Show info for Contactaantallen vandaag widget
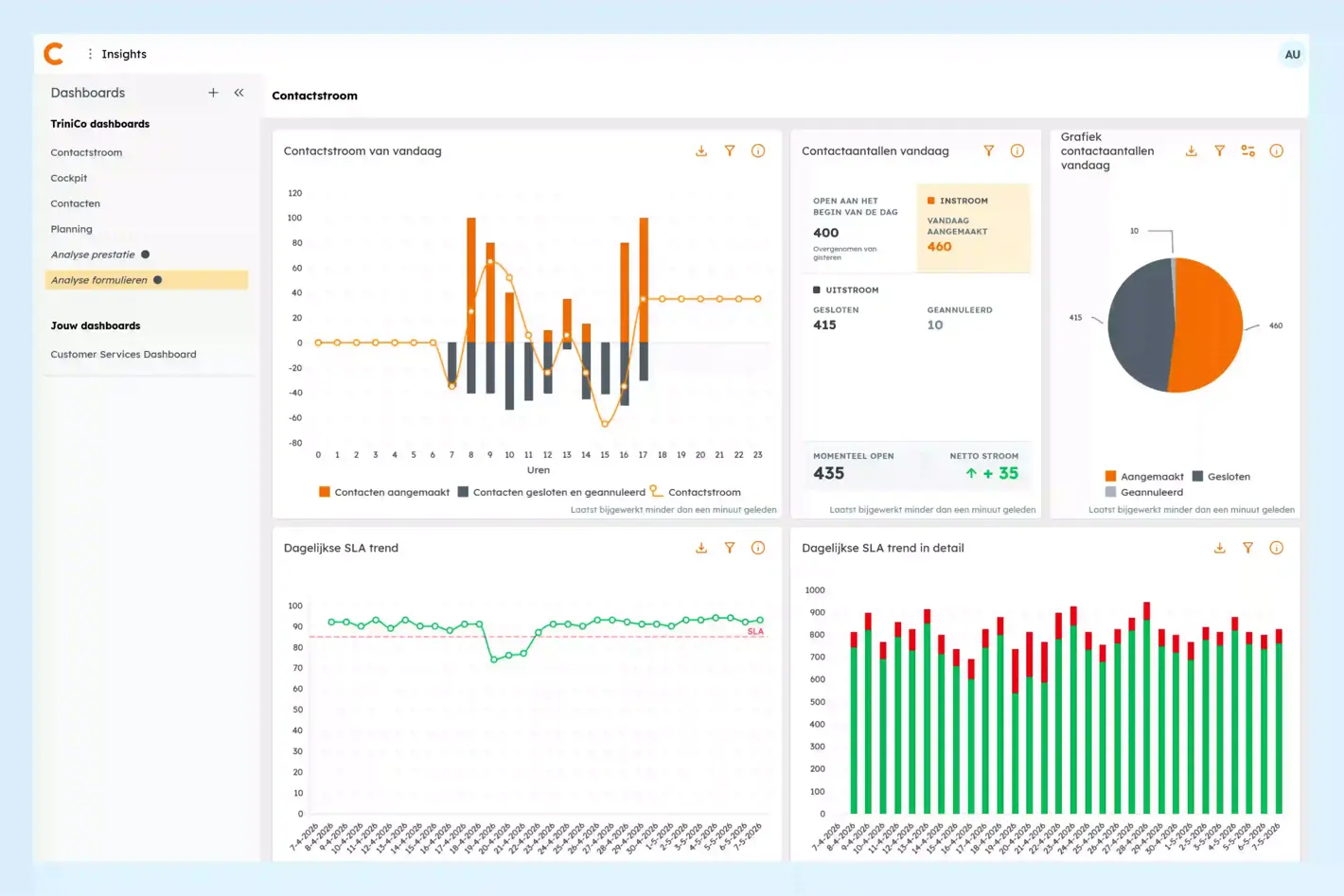 (x=1017, y=151)
